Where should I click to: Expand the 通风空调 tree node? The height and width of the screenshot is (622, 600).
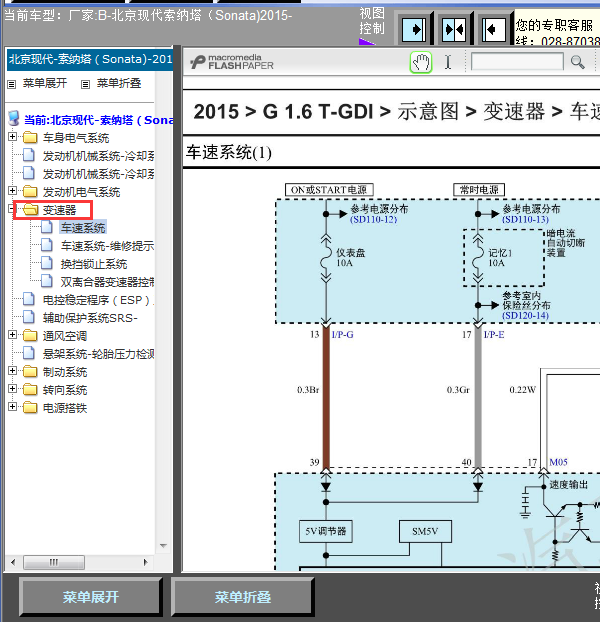[x=12, y=334]
